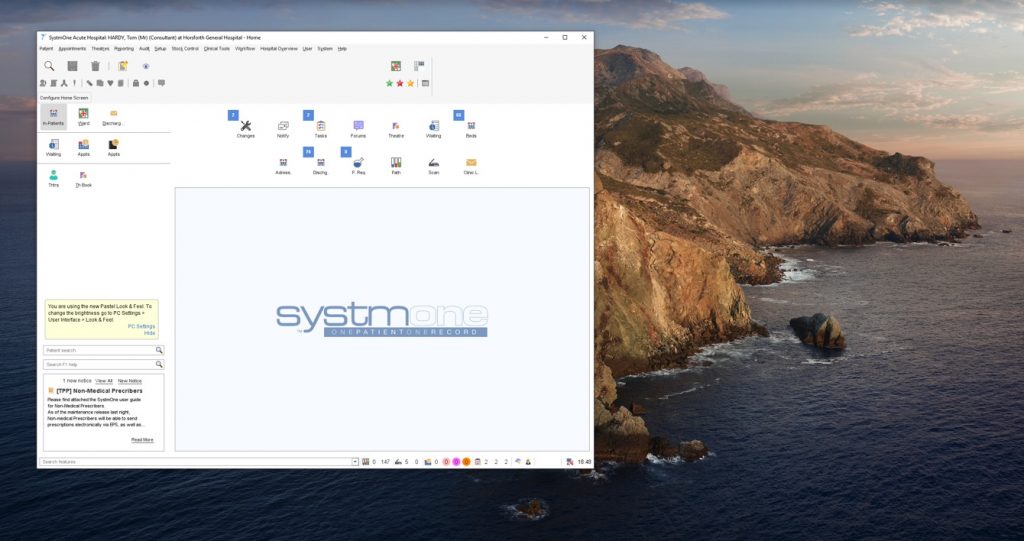The width and height of the screenshot is (1024, 541).
Task: Open the Waiting icon in top centre row
Action: click(434, 128)
